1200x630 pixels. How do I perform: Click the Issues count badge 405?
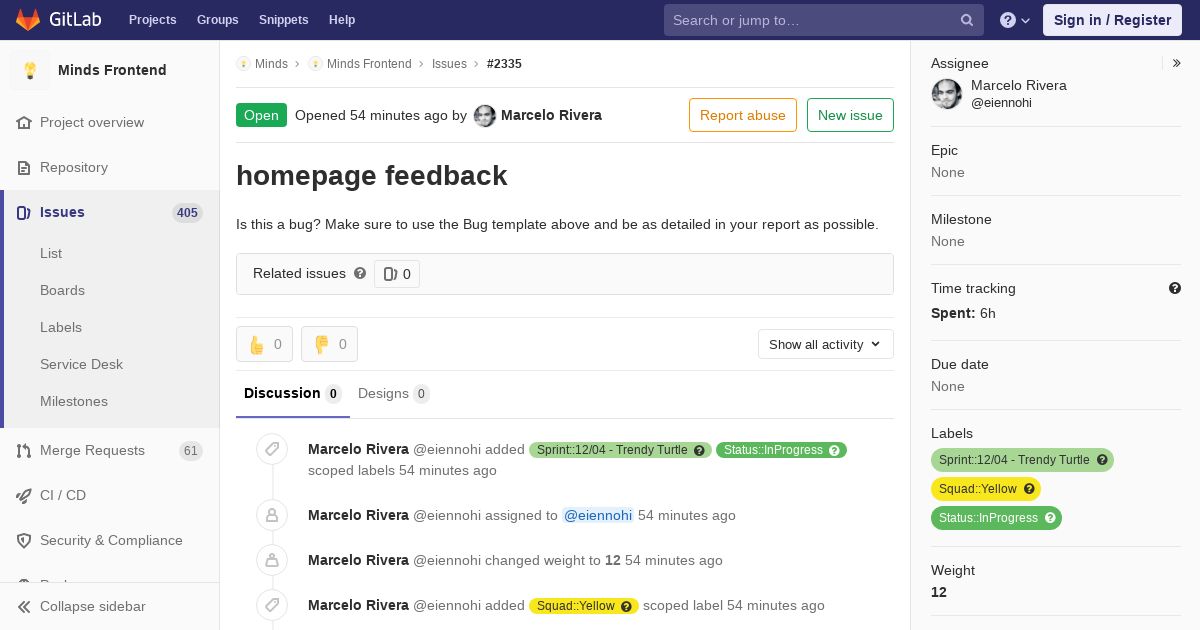[x=187, y=212]
